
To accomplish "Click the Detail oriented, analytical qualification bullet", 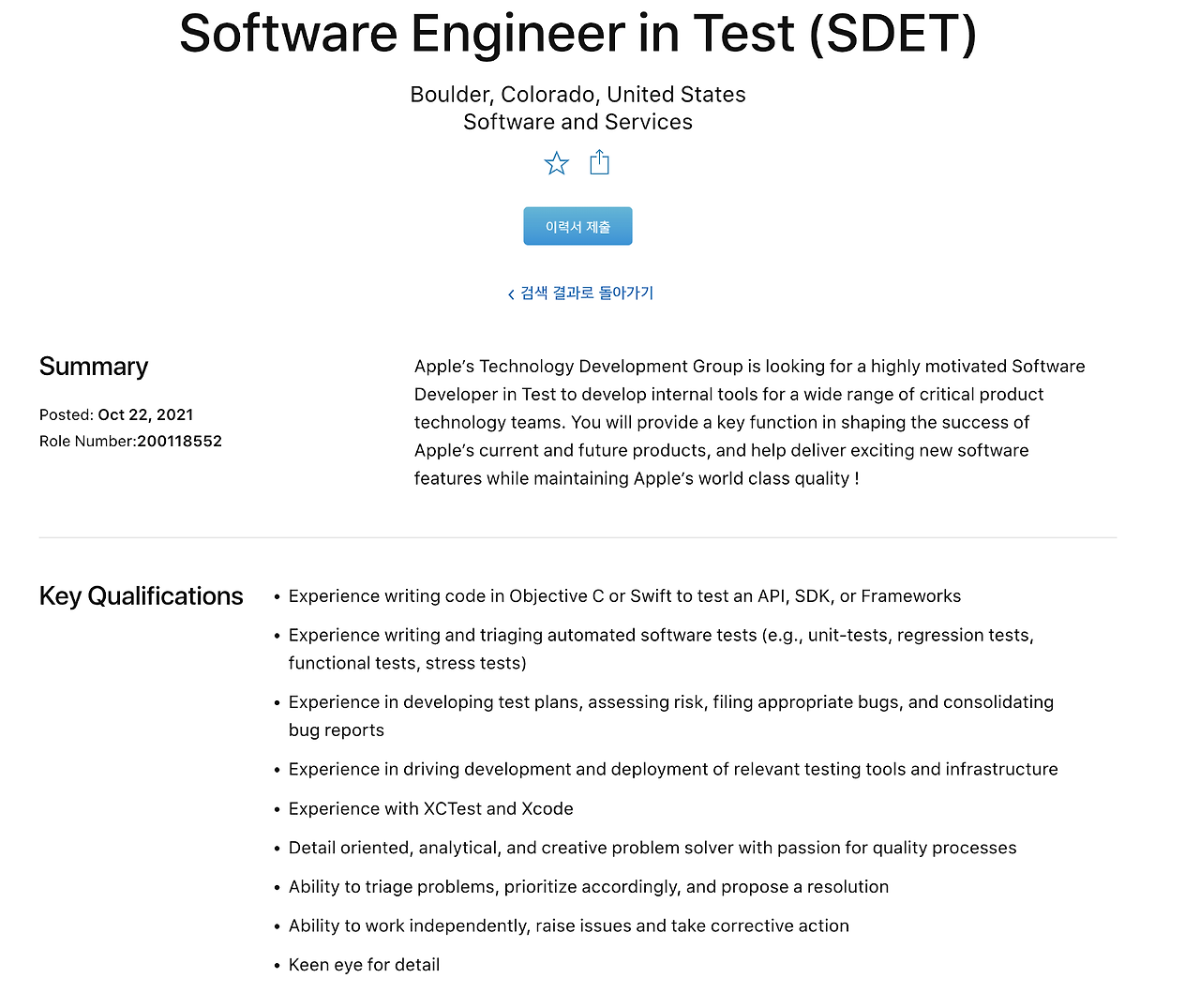I will [652, 848].
